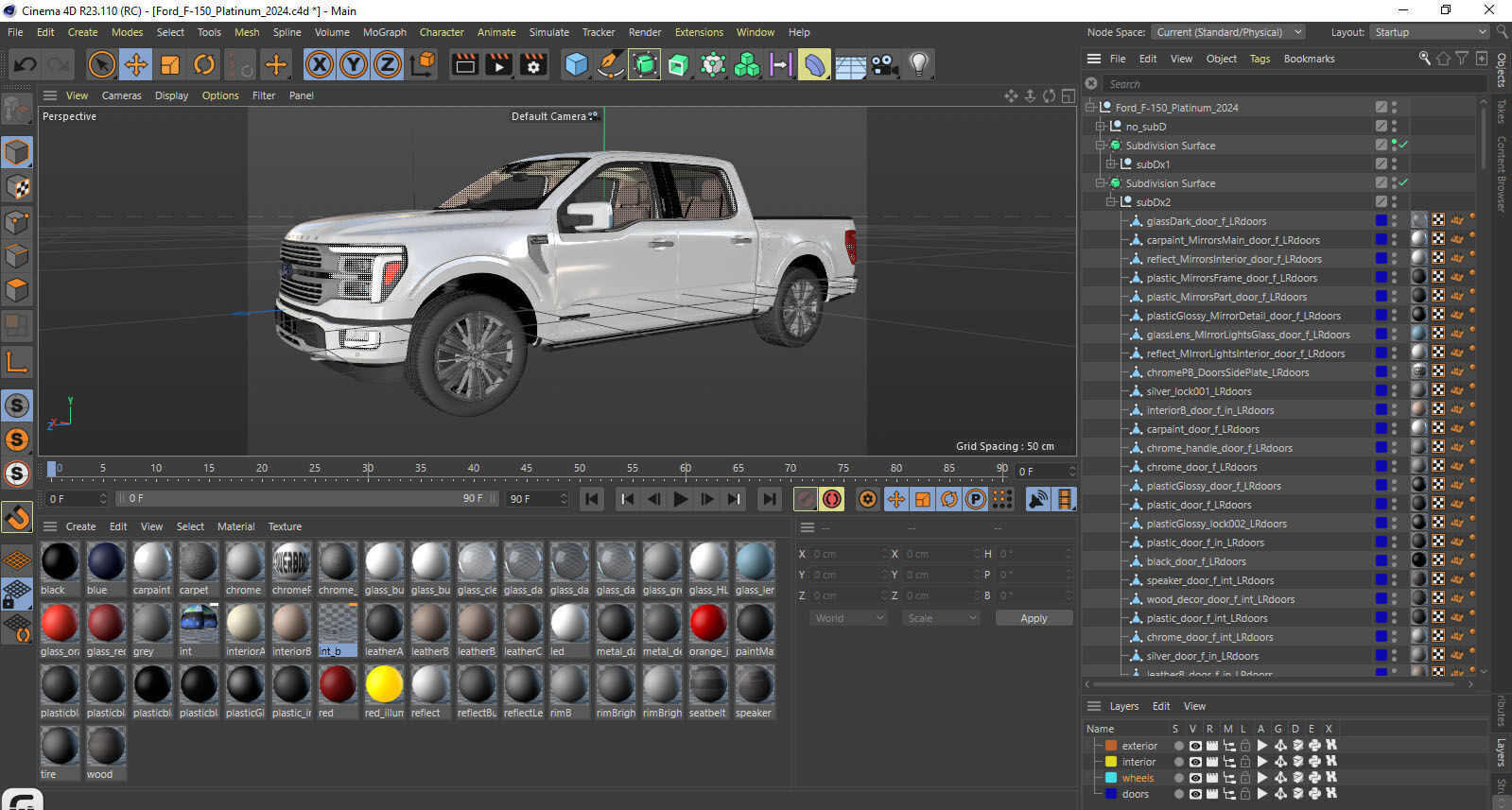Toggle wheels layer visibility eye
Screen dimensions: 1512x810
tap(1194, 778)
